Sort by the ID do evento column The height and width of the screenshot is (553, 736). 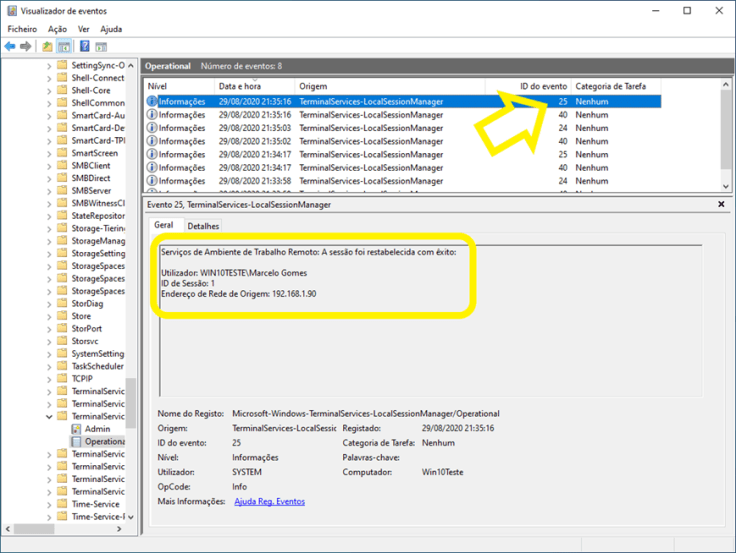click(x=543, y=87)
